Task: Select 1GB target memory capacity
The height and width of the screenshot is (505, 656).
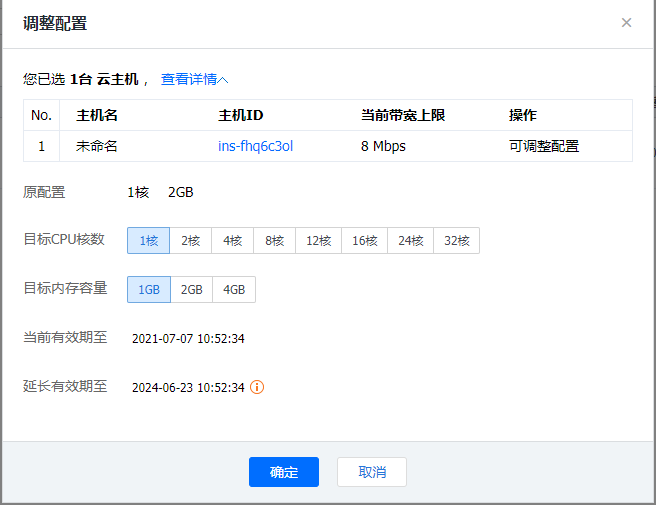Action: pos(148,290)
